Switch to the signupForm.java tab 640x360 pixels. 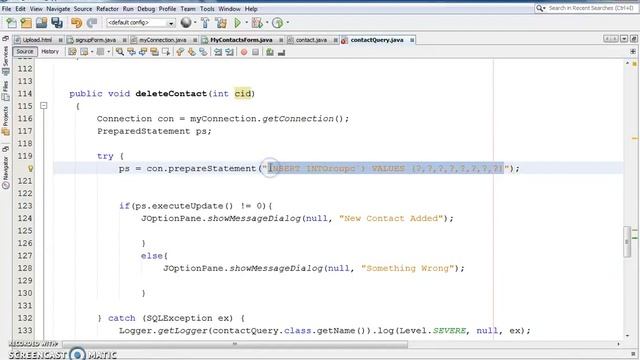click(x=96, y=40)
